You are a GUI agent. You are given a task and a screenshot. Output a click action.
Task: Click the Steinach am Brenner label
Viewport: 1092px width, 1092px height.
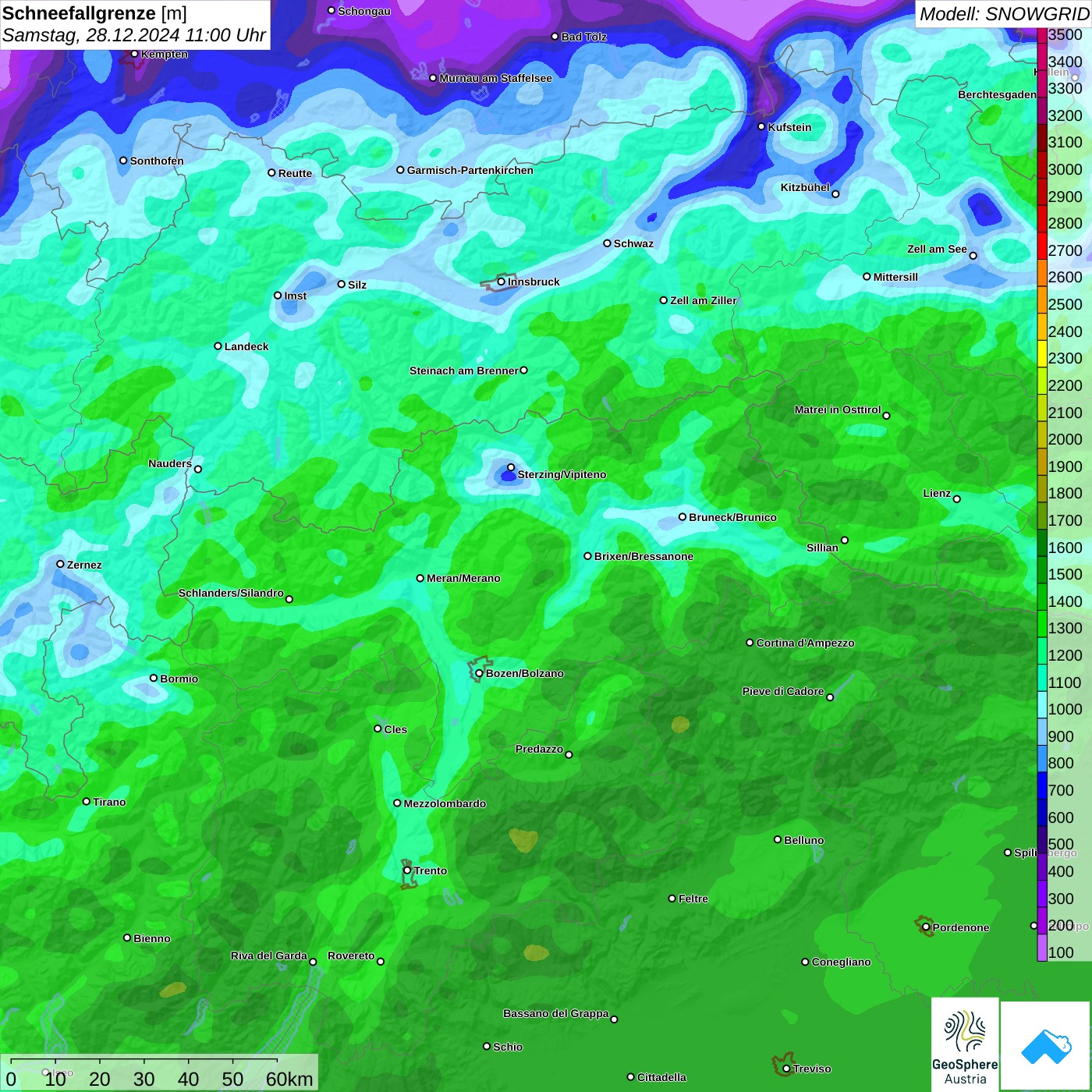(463, 370)
